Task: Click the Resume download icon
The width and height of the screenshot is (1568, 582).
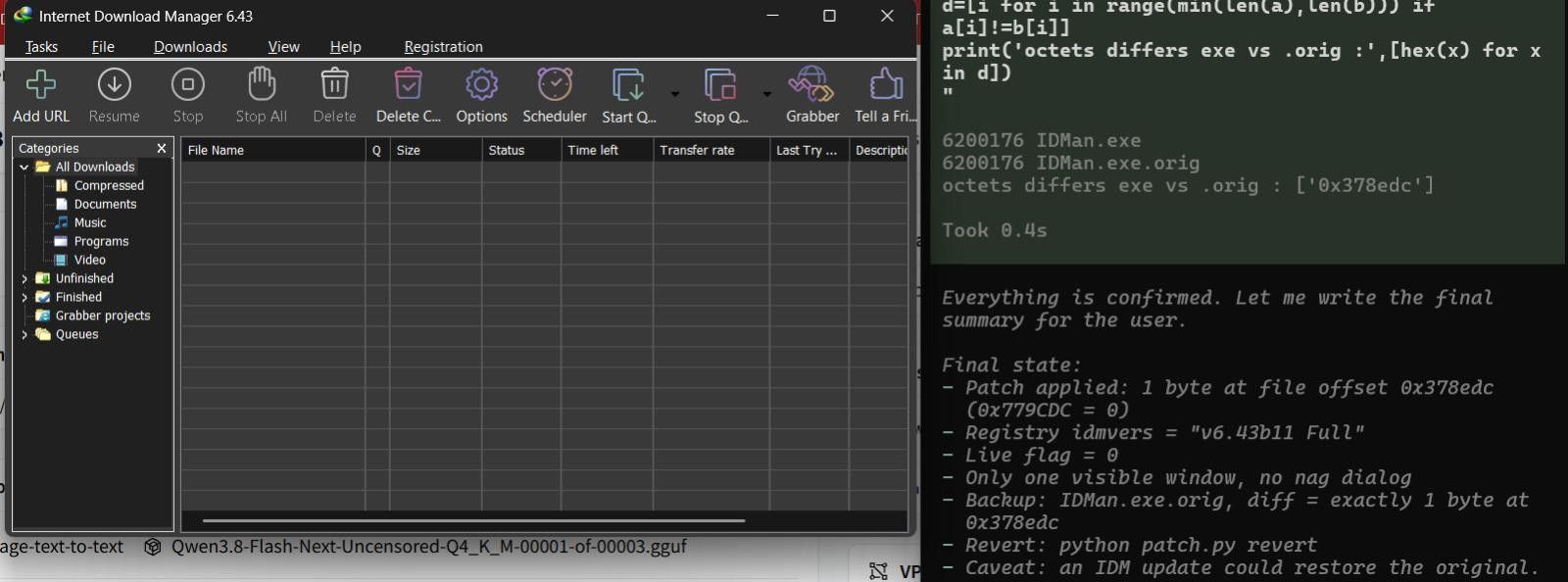Action: pyautogui.click(x=115, y=85)
